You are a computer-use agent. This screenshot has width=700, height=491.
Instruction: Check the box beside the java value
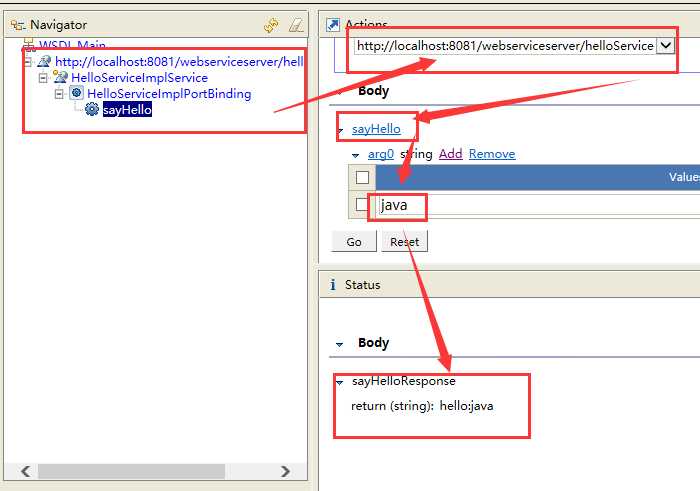click(x=362, y=205)
